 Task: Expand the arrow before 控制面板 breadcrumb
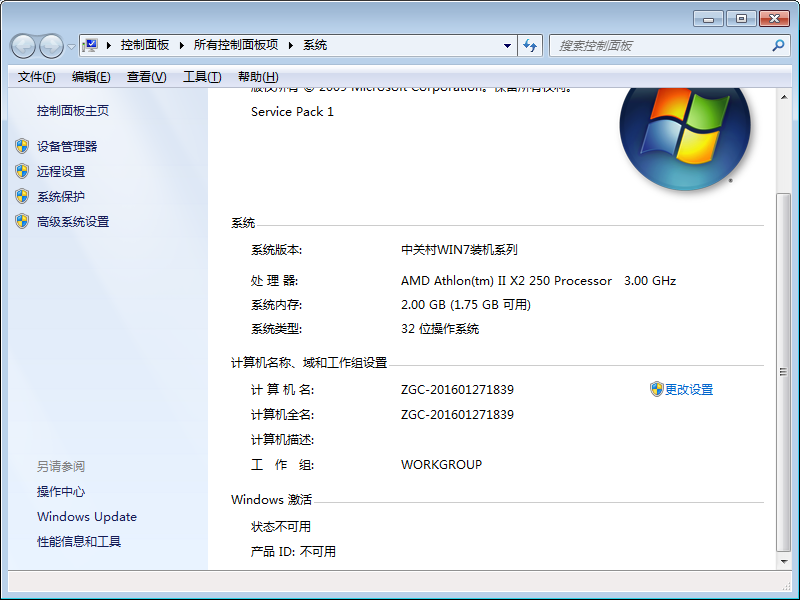pos(109,45)
